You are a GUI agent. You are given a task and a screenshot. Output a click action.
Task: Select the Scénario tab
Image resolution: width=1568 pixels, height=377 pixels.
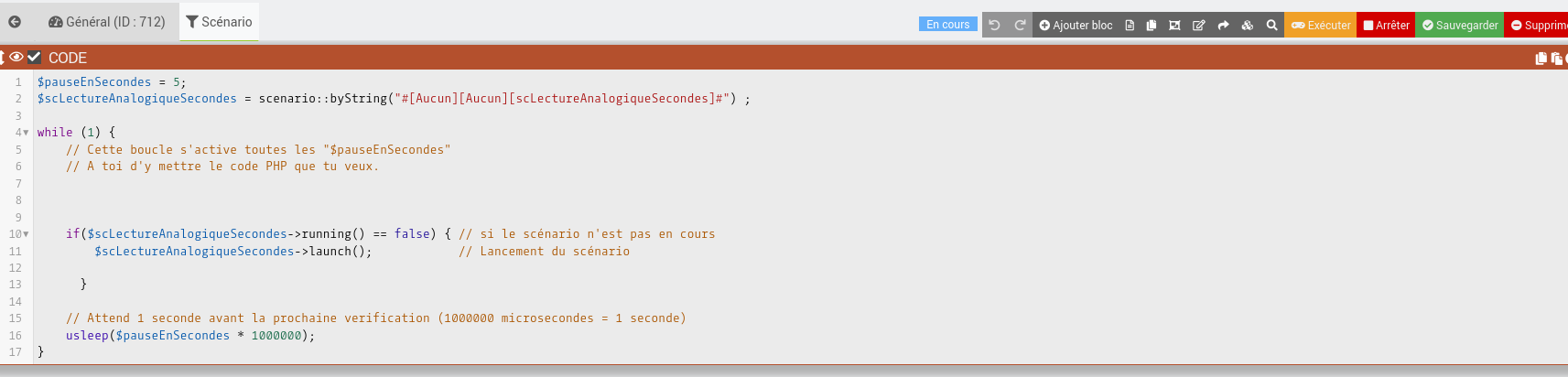point(219,22)
